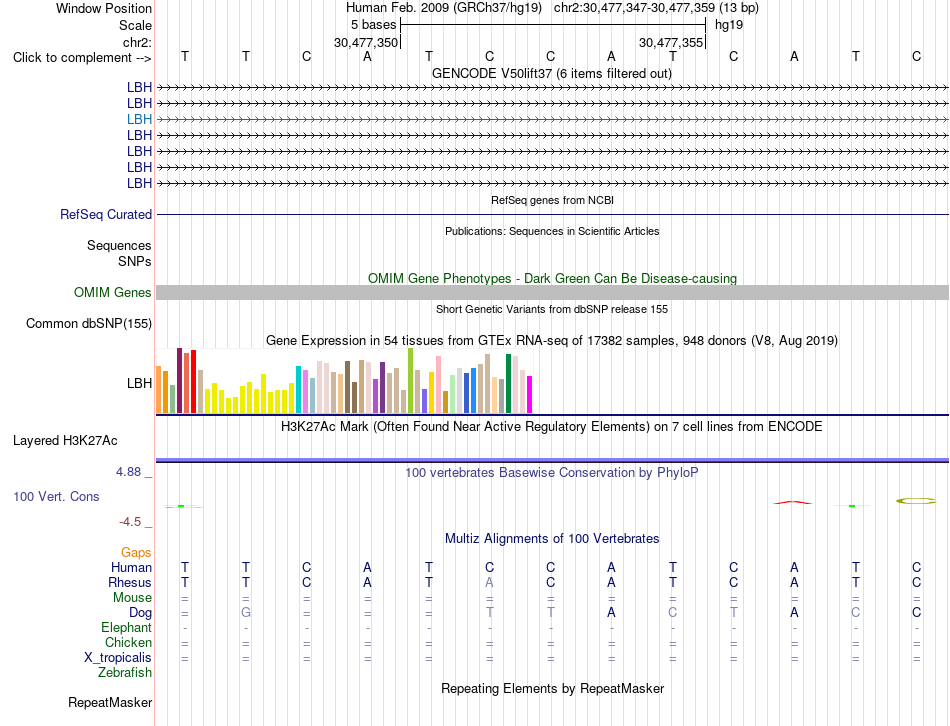Click the tallest lime-green GTEx expression bar

click(411, 381)
